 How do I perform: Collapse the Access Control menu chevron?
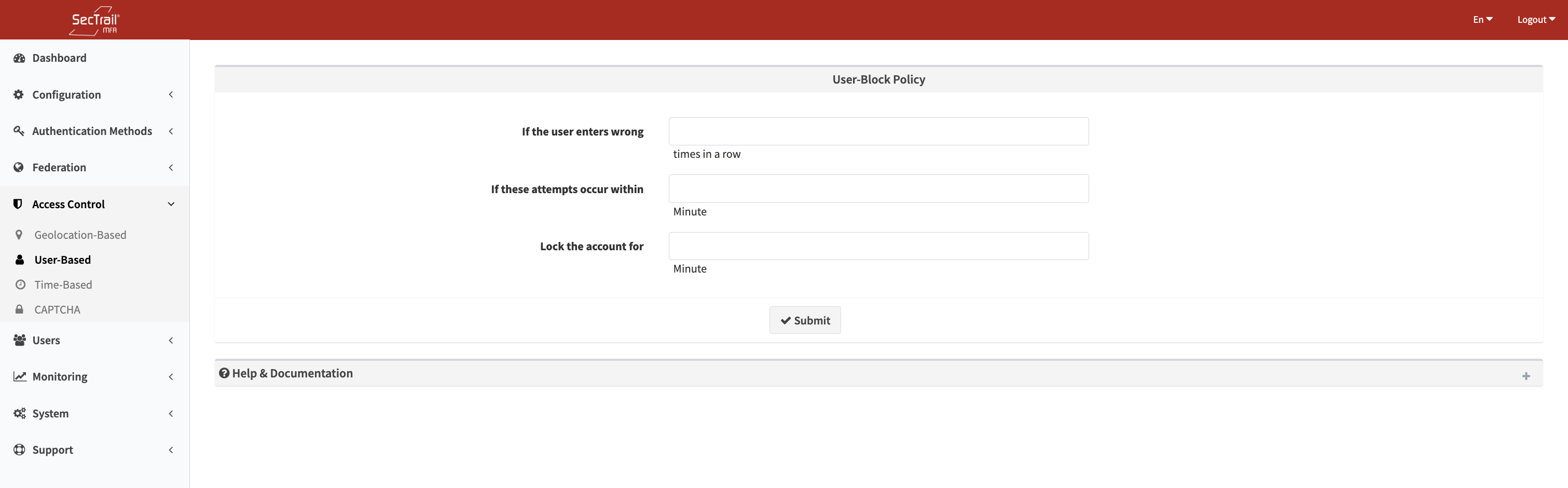(x=171, y=204)
